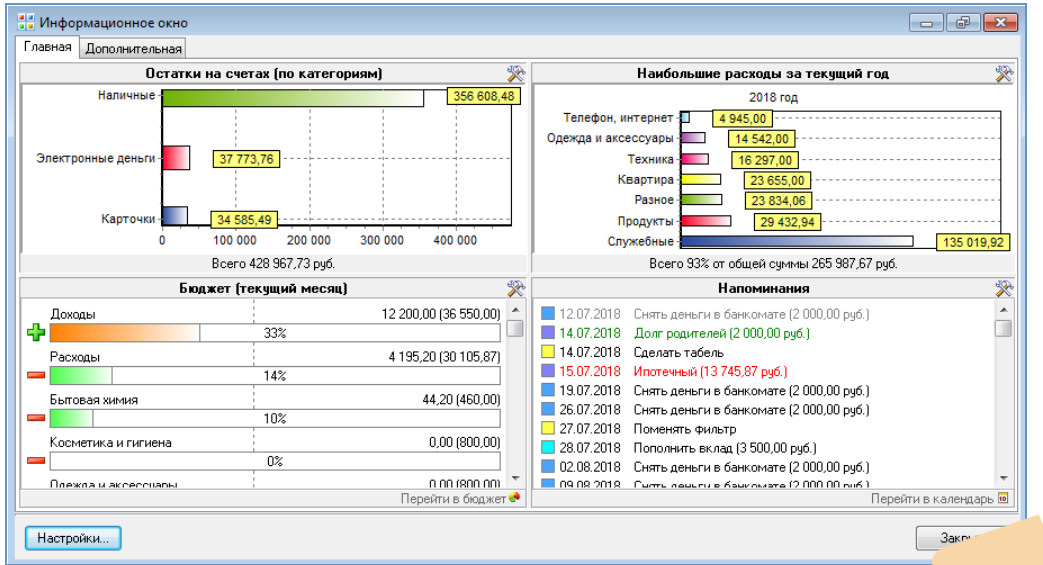
Task: Click the red minus icon beside Расходы
Action: tap(36, 375)
